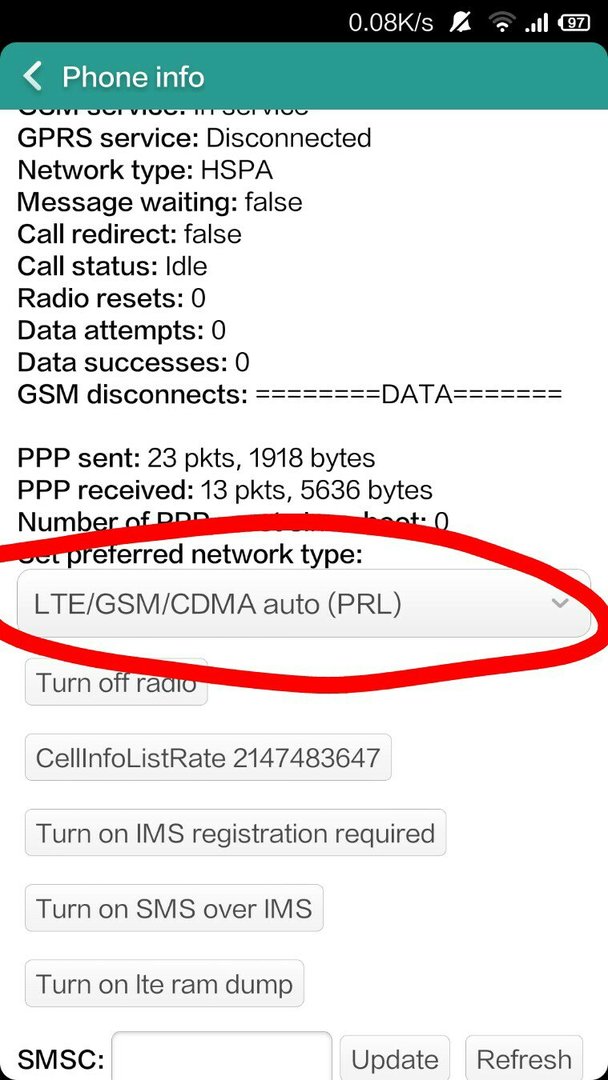608x1080 pixels.
Task: Click the SMSC Update button
Action: click(395, 1058)
